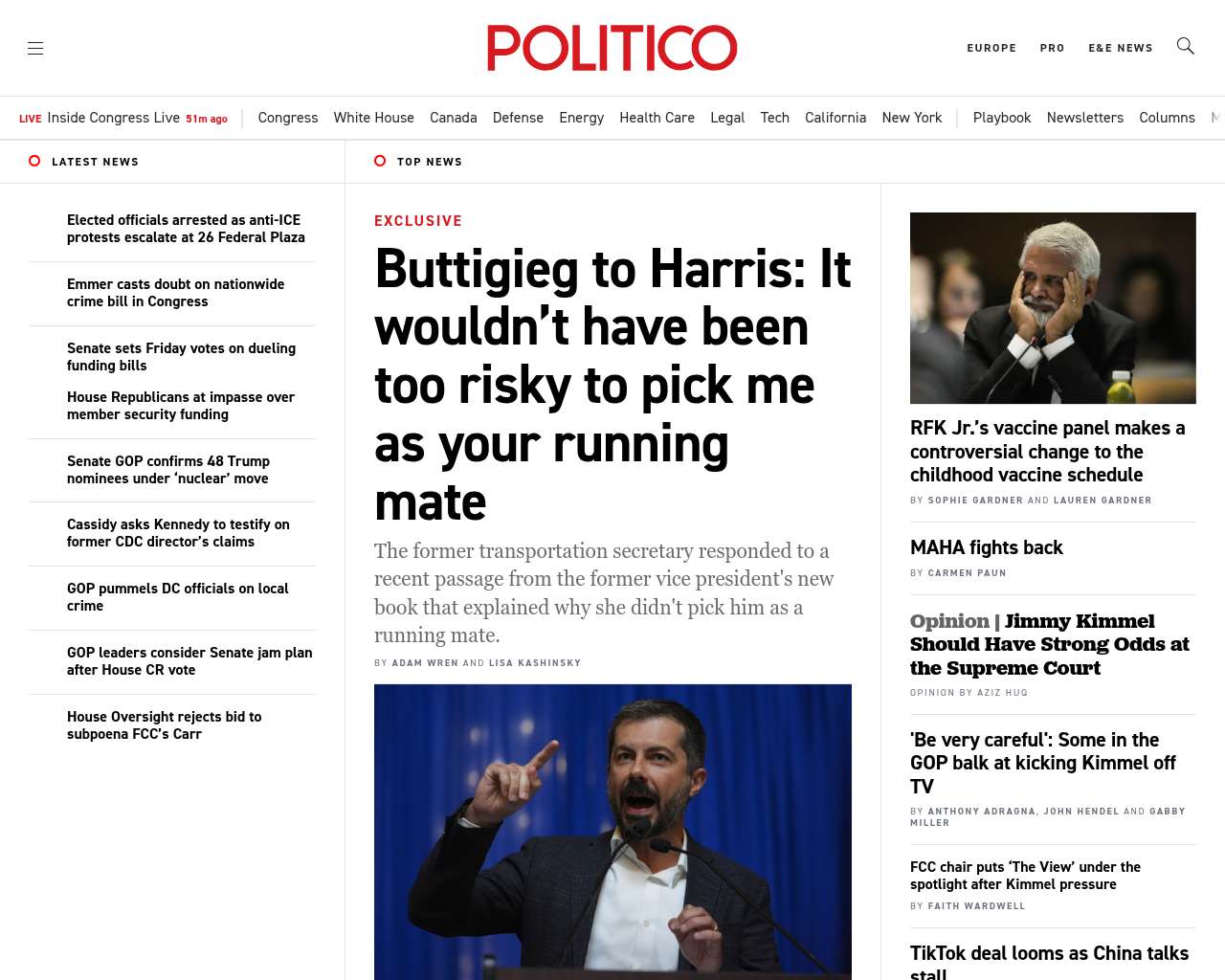Open Inside Congress Live link
The height and width of the screenshot is (980, 1225).
114,118
